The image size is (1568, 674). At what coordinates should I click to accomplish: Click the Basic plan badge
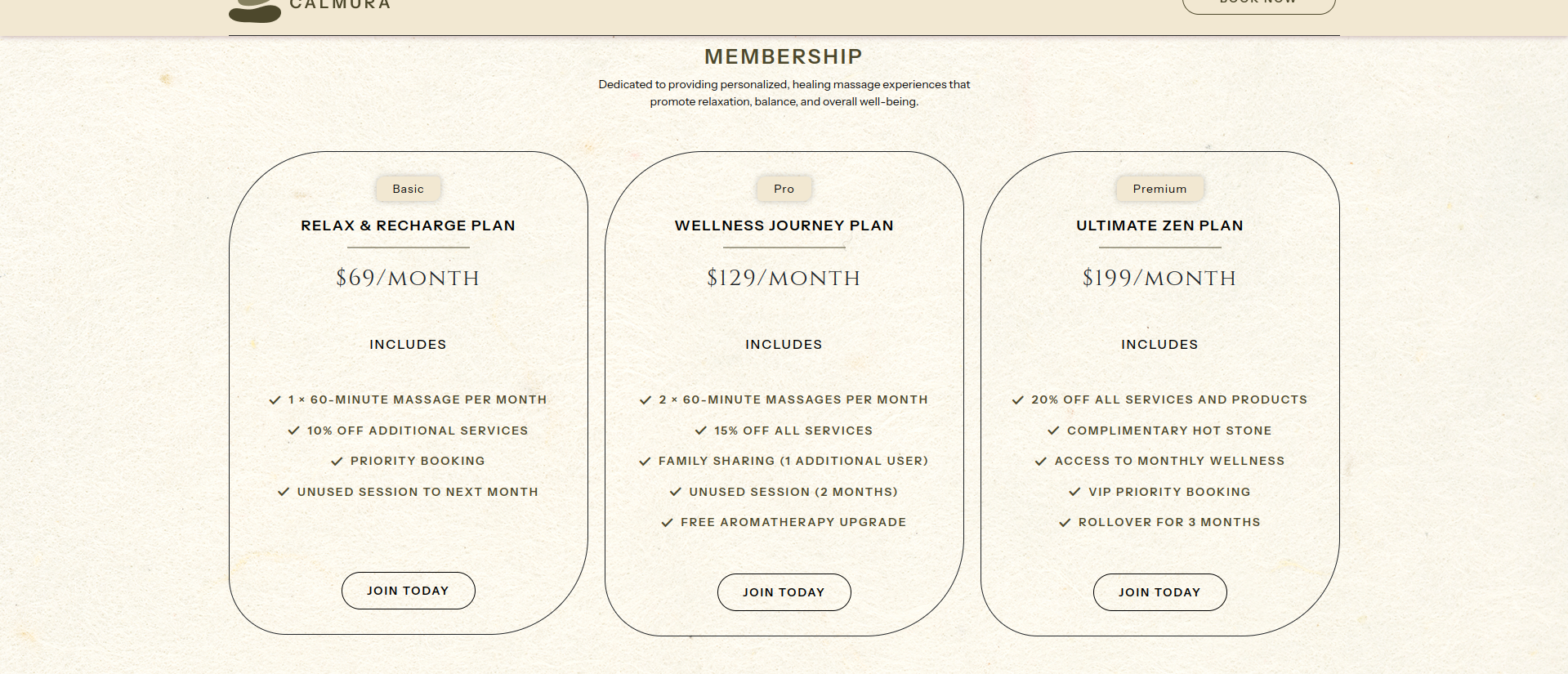pos(408,189)
